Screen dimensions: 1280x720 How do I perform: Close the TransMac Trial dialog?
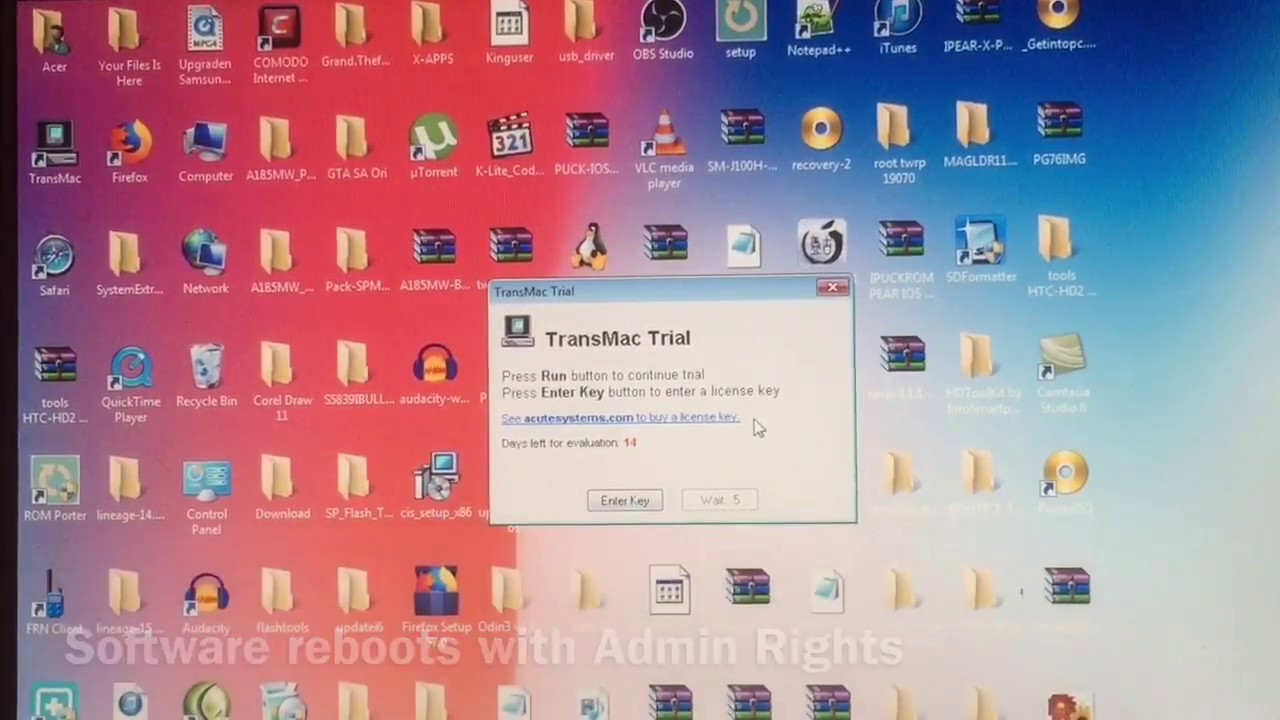coord(832,288)
